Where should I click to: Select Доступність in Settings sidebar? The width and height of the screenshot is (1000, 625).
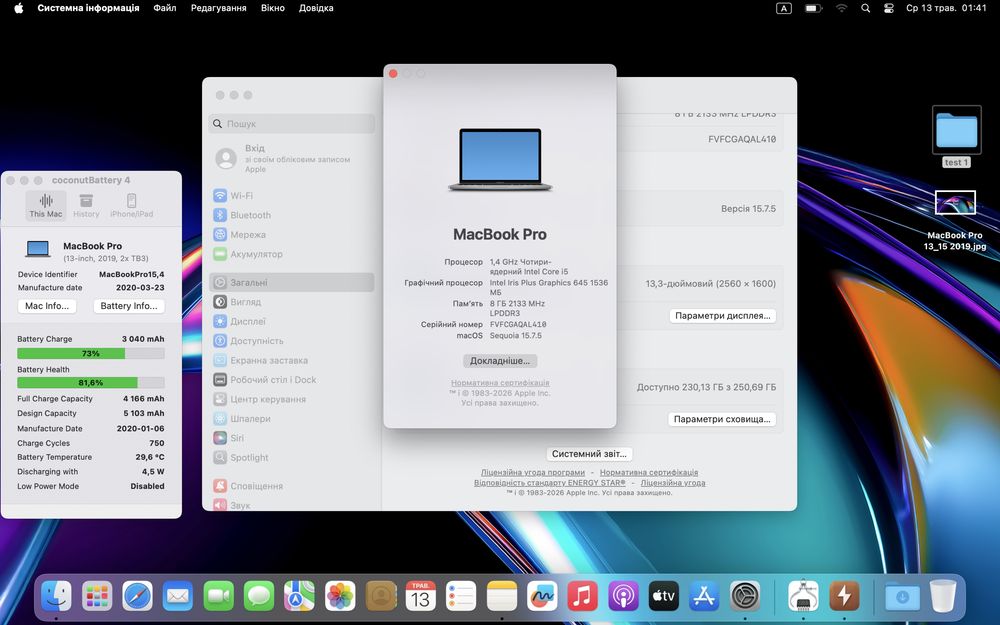click(291, 341)
